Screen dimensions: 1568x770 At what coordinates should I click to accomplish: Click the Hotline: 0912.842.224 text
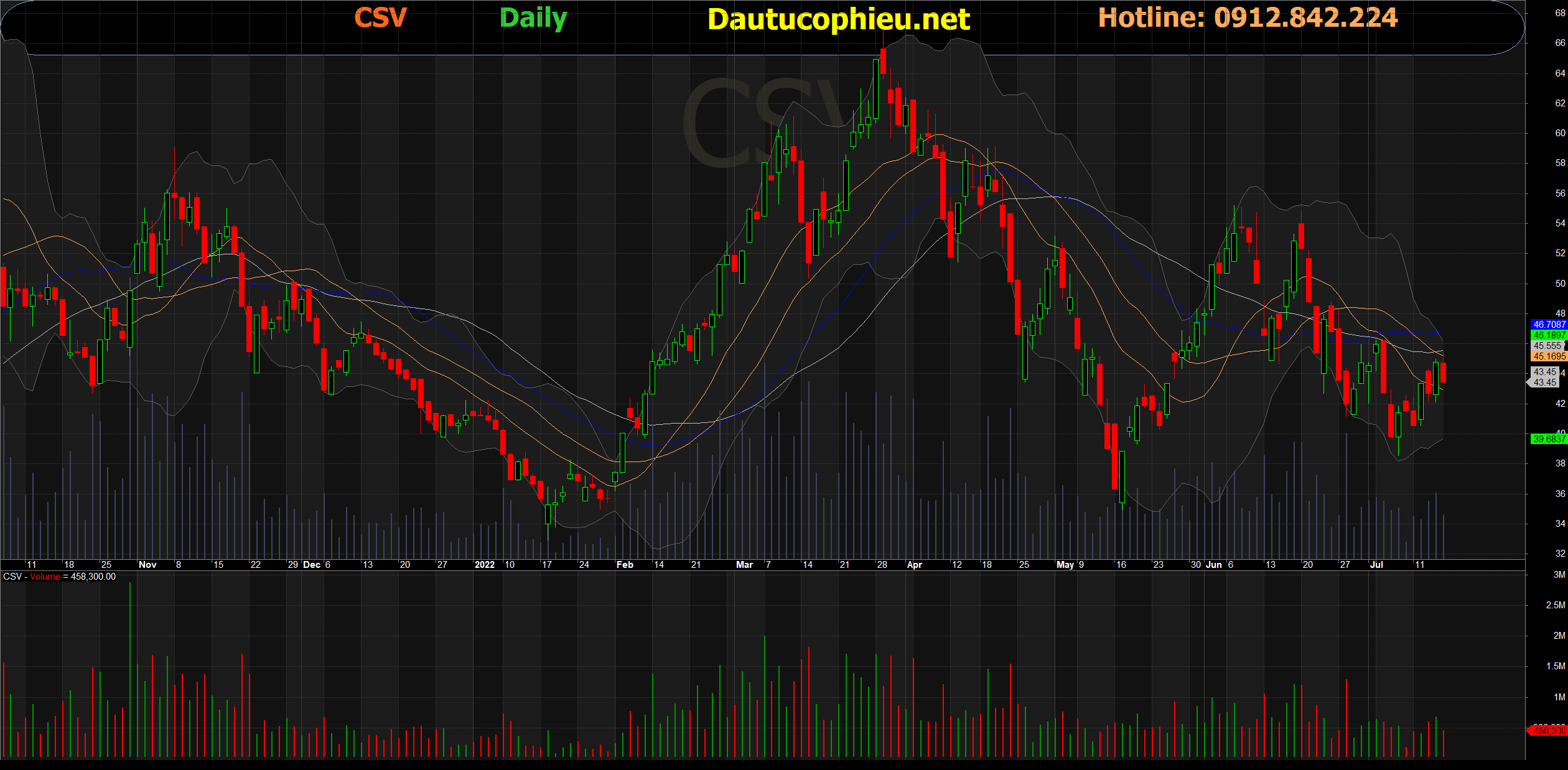(1248, 17)
